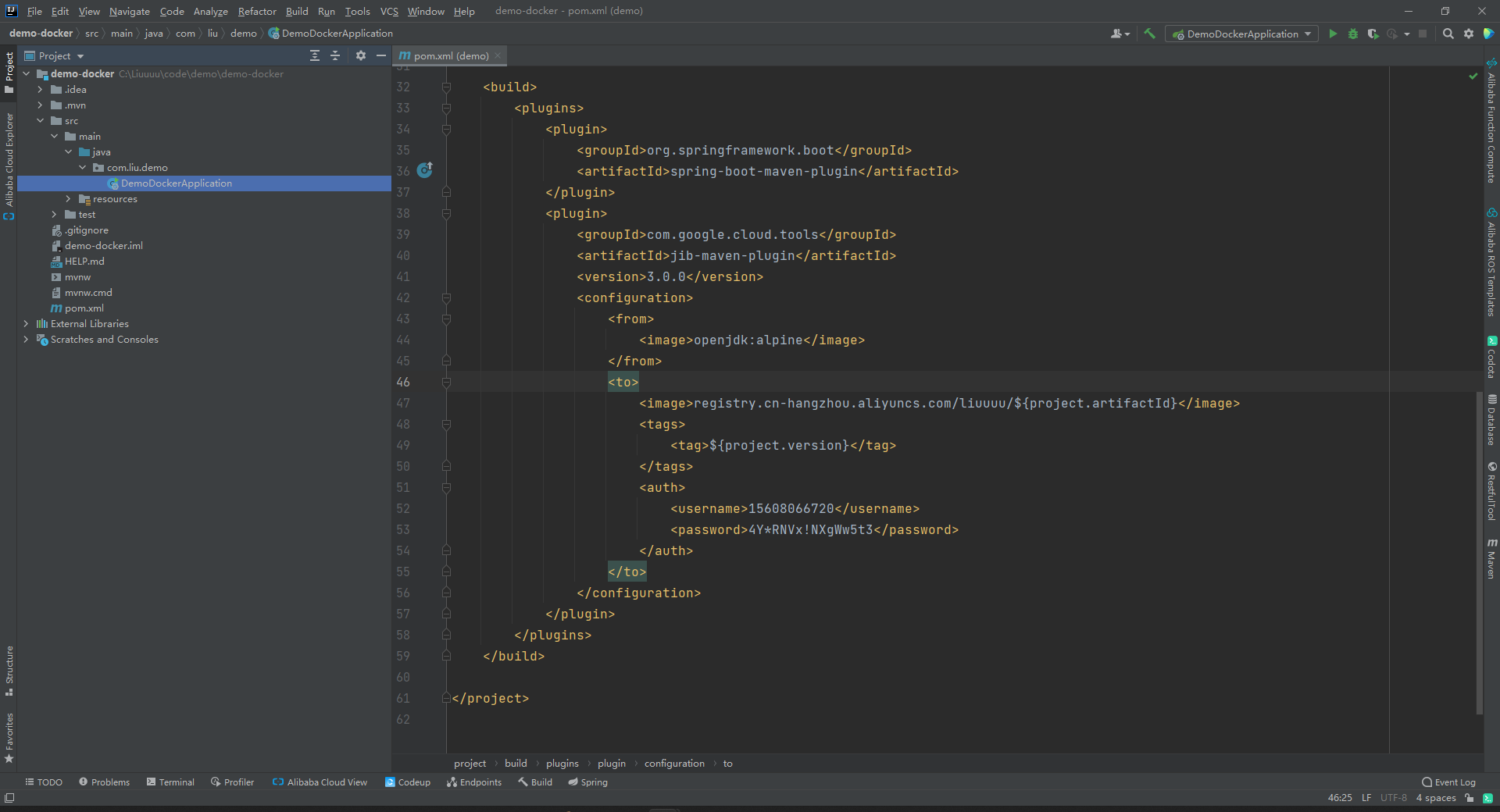Click LF line separator in status bar
Screen dimensions: 1500x812
click(1366, 798)
